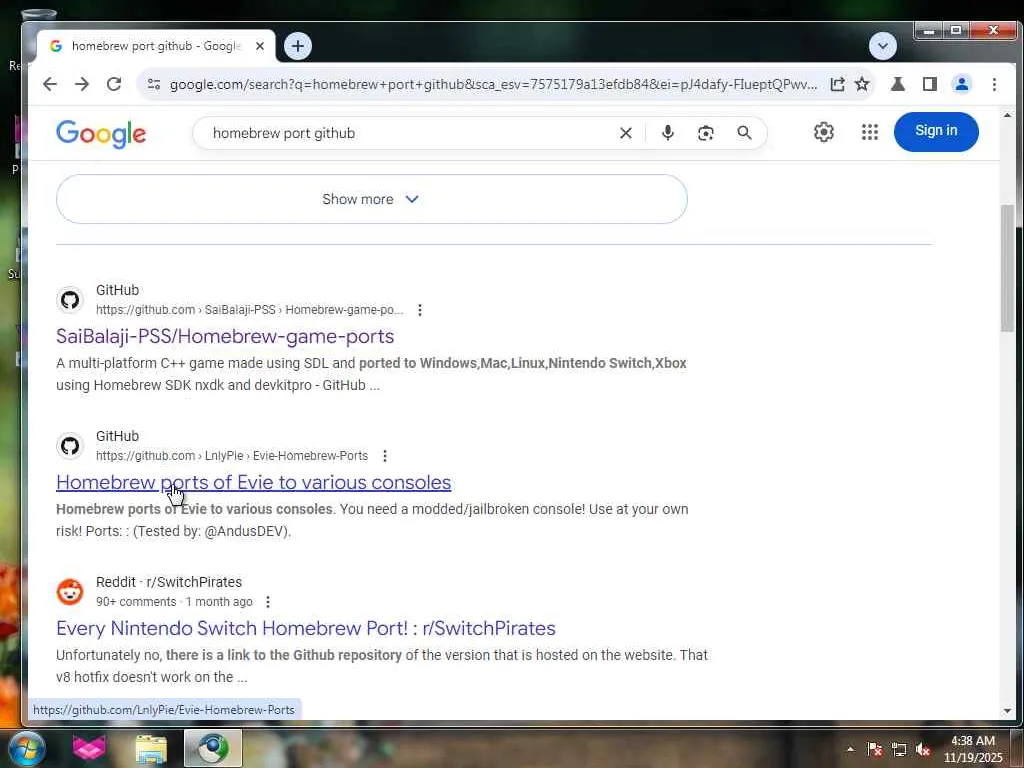Open Google apps grid
This screenshot has width=1024, height=768.
pos(869,132)
